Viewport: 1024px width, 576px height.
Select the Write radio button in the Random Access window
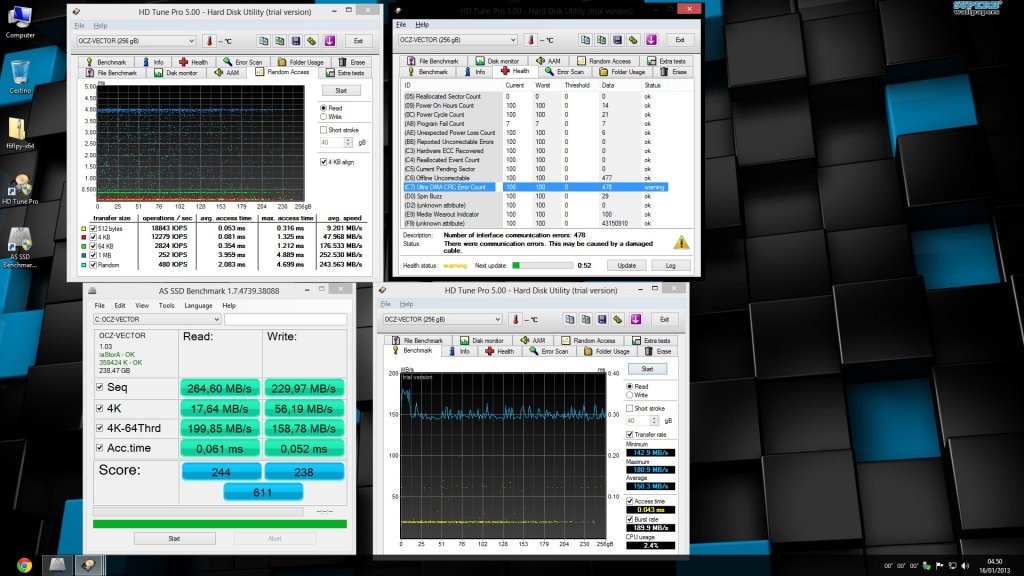(x=323, y=117)
